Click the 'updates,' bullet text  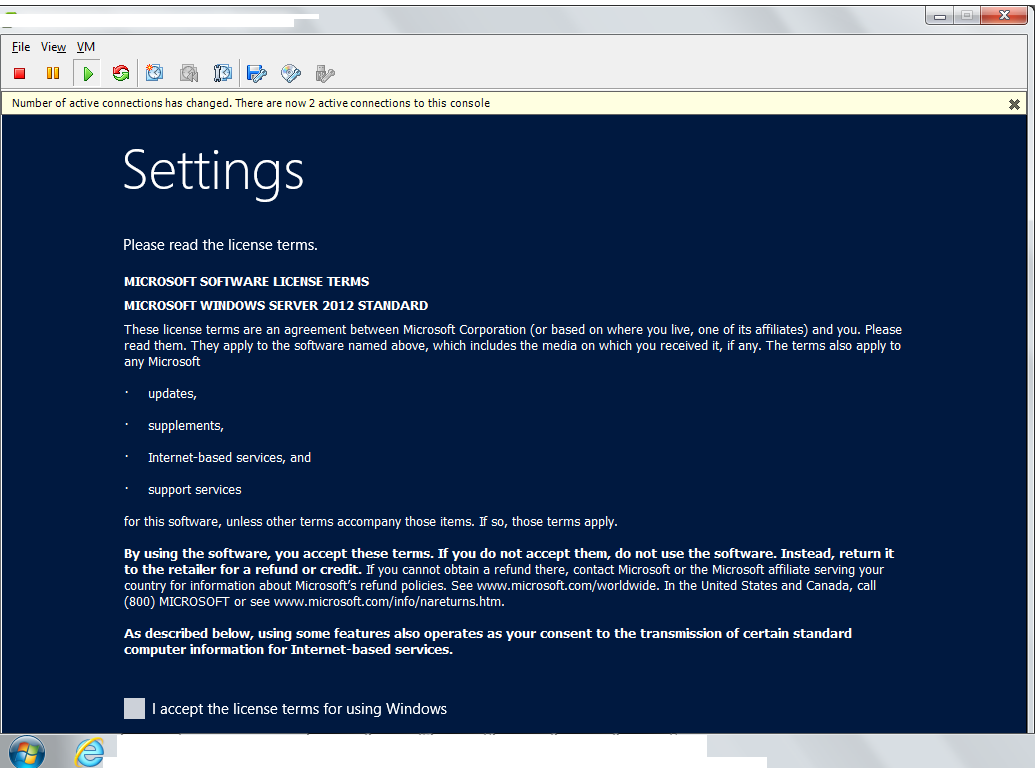[172, 394]
